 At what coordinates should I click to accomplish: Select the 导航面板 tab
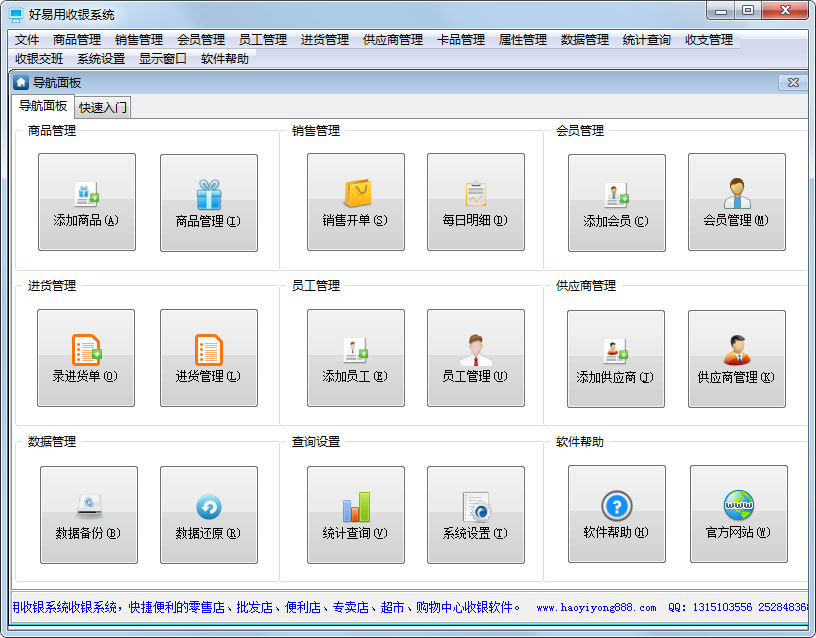point(43,106)
